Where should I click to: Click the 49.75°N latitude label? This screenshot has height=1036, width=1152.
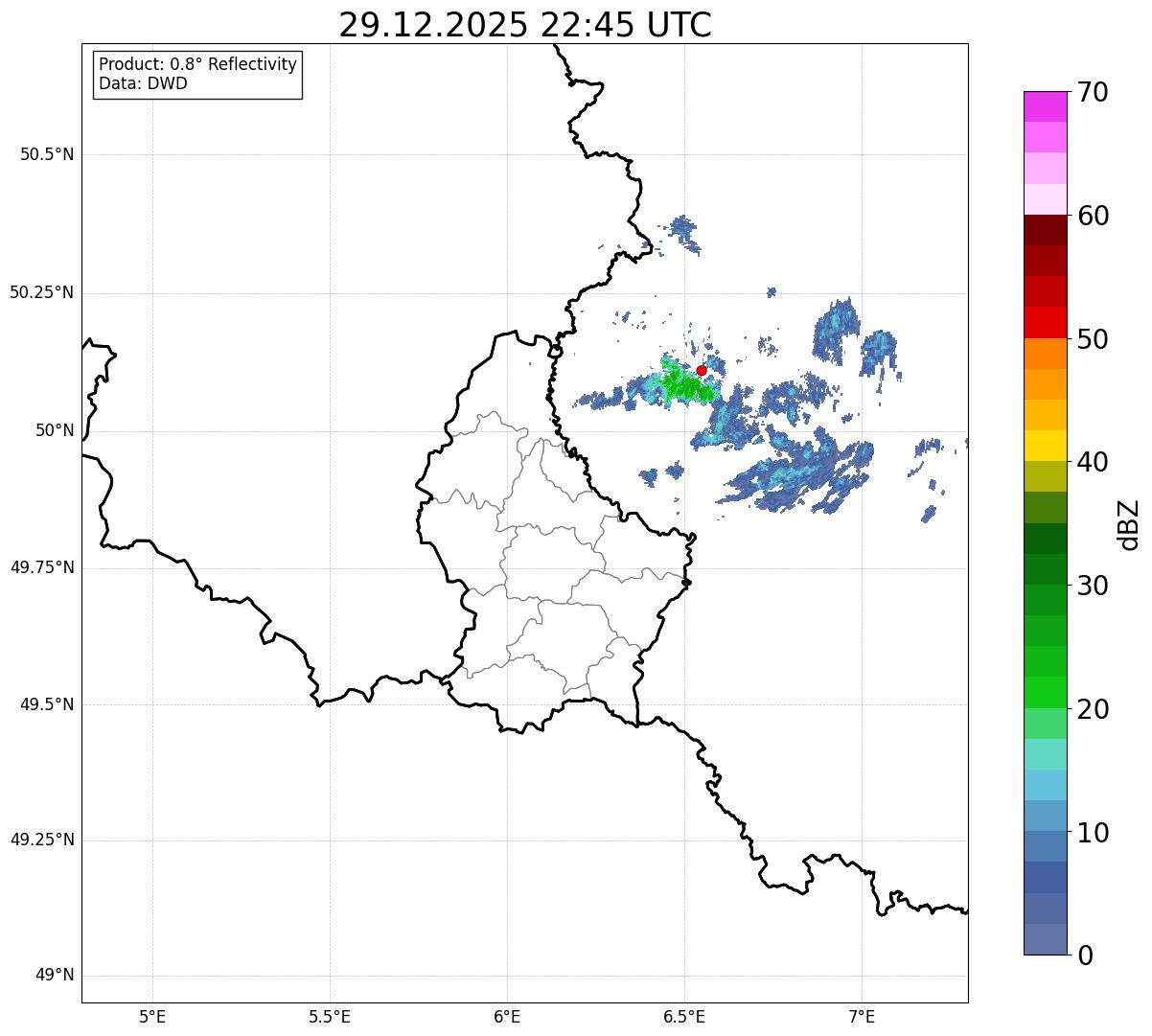click(42, 567)
